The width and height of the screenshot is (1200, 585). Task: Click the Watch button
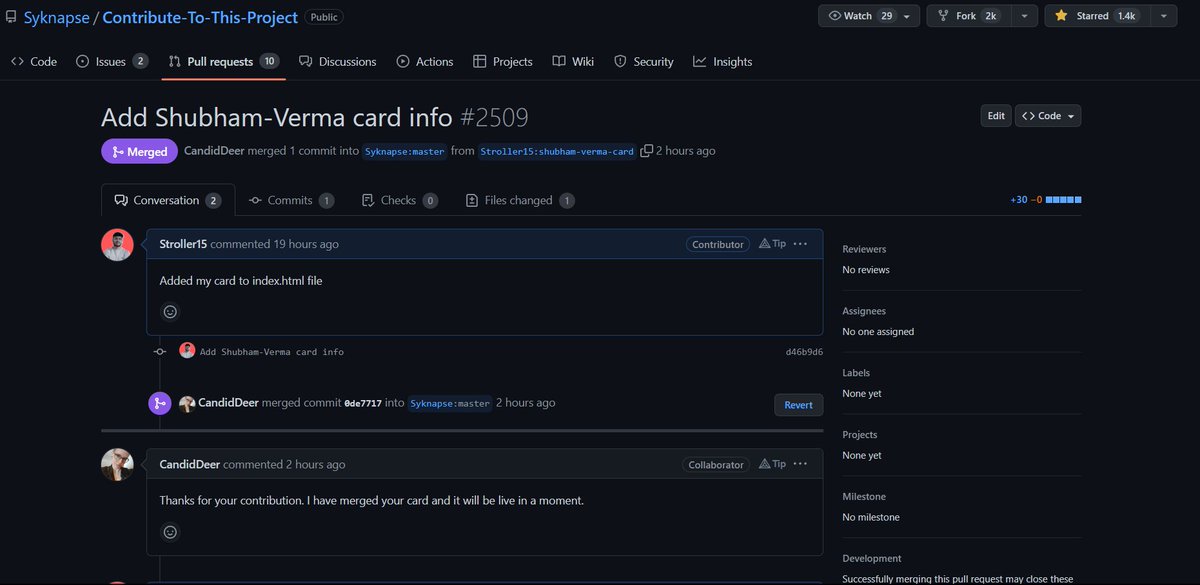860,16
